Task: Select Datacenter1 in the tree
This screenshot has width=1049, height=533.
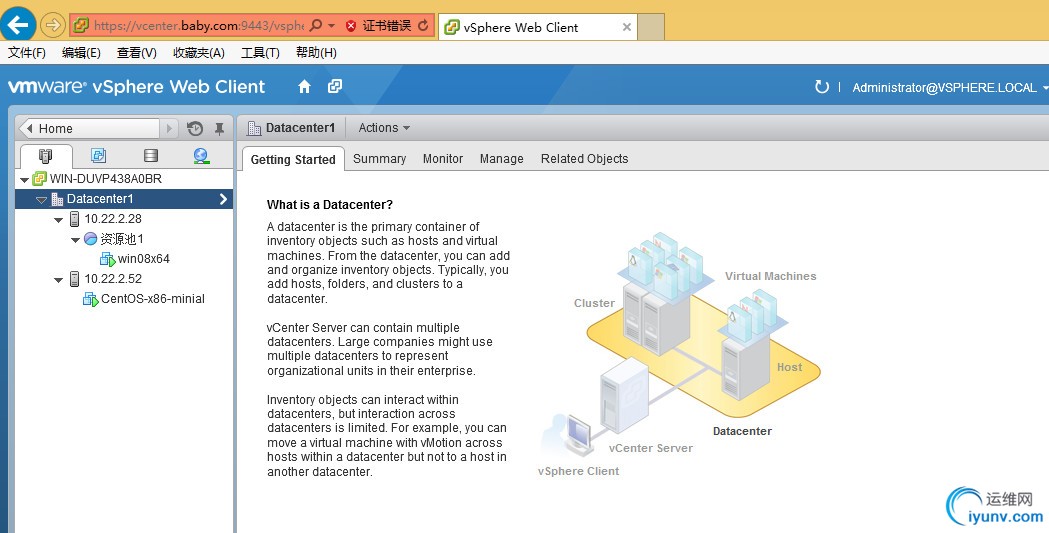Action: pos(100,199)
